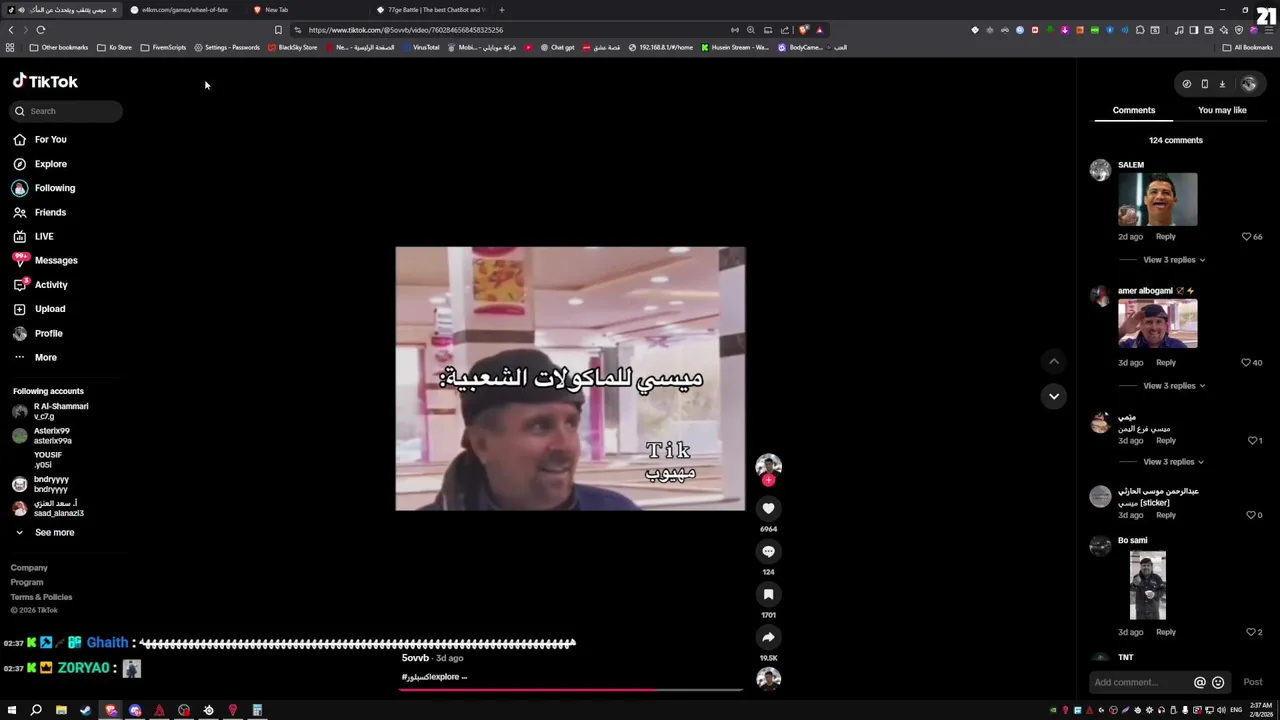Click the TikTok search field
This screenshot has width=1280, height=720.
point(67,111)
